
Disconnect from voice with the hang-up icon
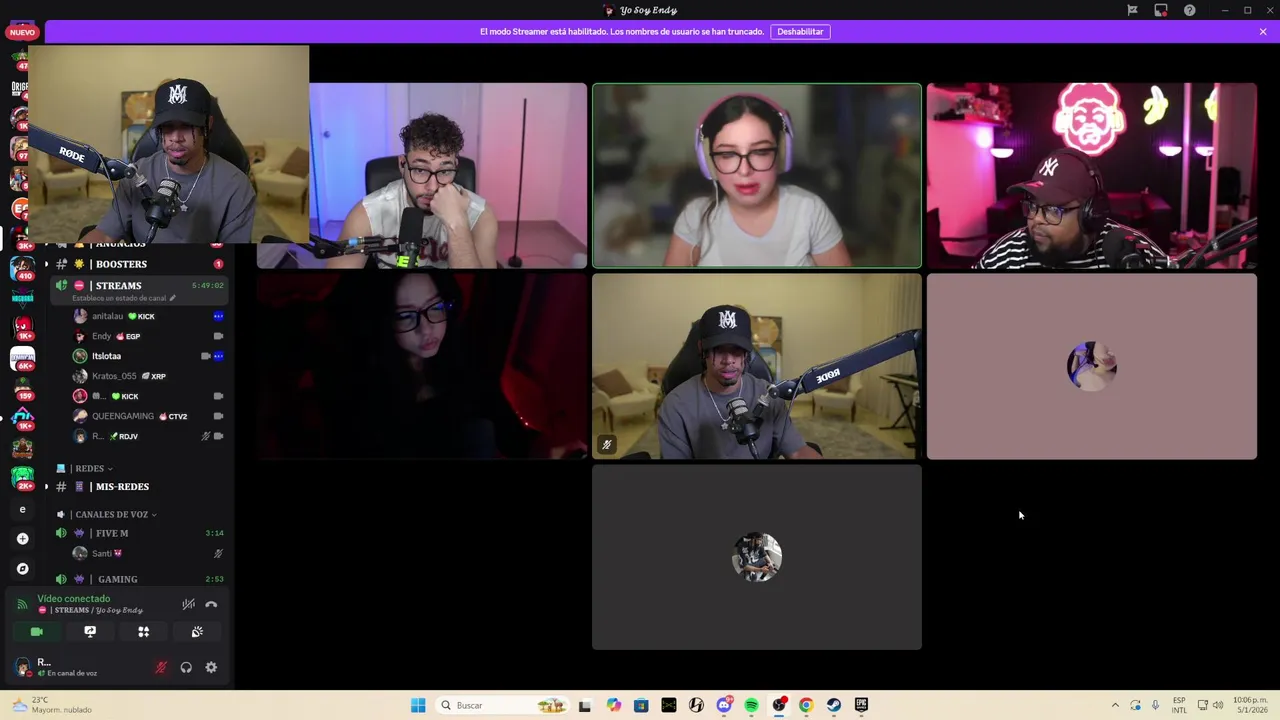click(x=211, y=604)
